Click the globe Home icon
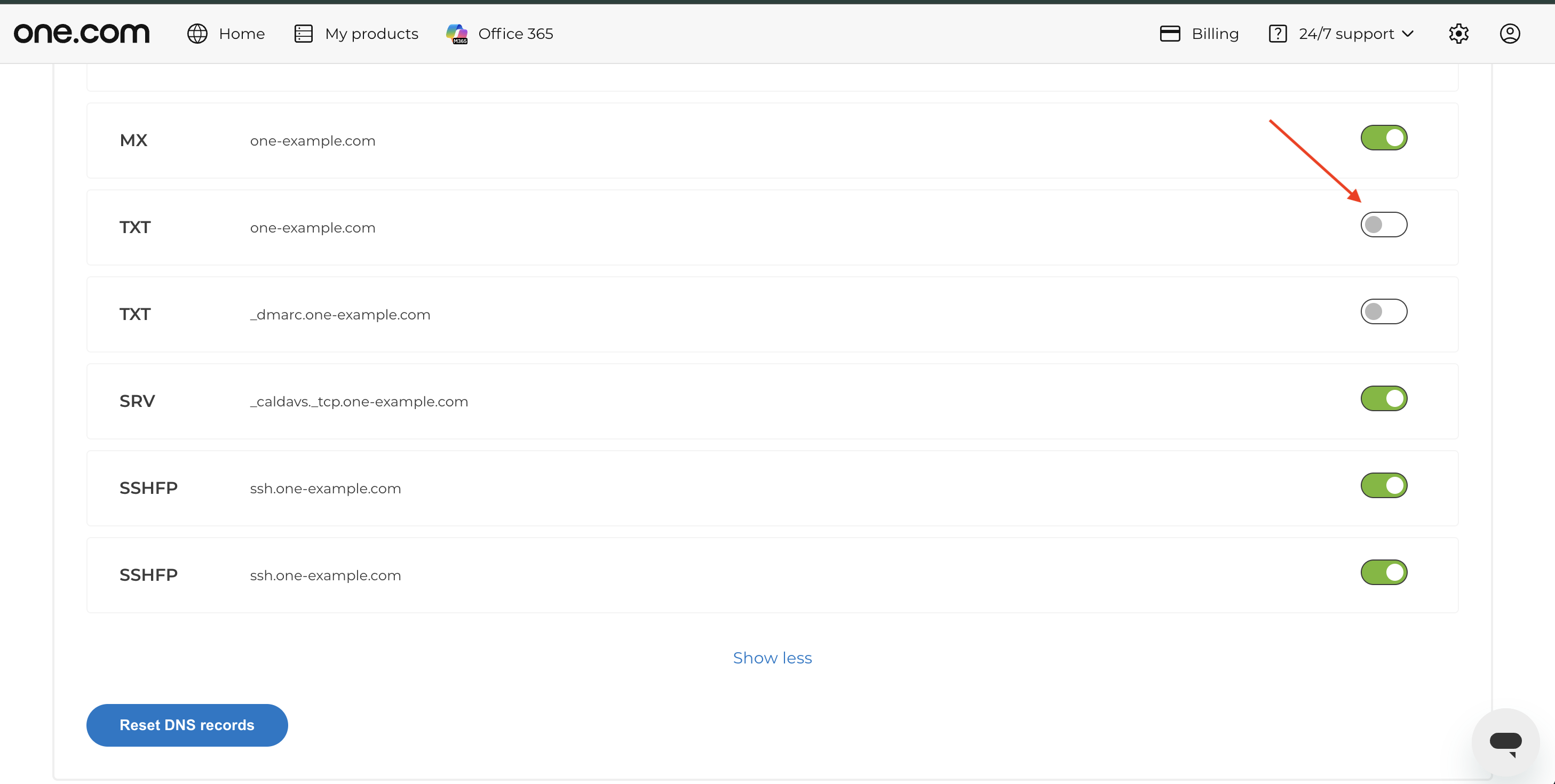This screenshot has height=784, width=1555. click(x=197, y=34)
